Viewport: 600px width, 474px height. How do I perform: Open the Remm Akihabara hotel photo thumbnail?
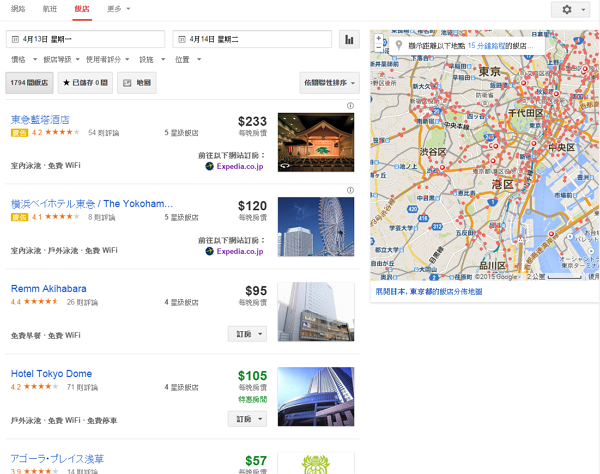pyautogui.click(x=315, y=312)
